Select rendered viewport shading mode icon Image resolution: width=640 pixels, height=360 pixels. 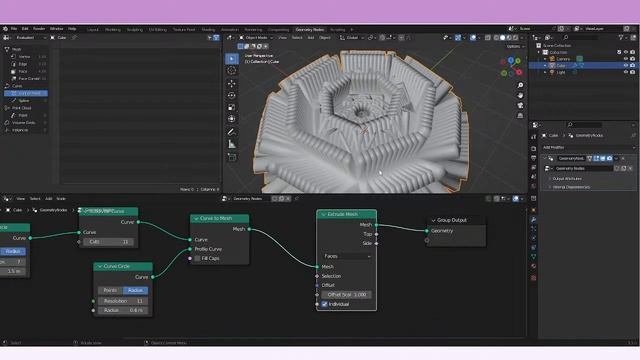tap(516, 38)
